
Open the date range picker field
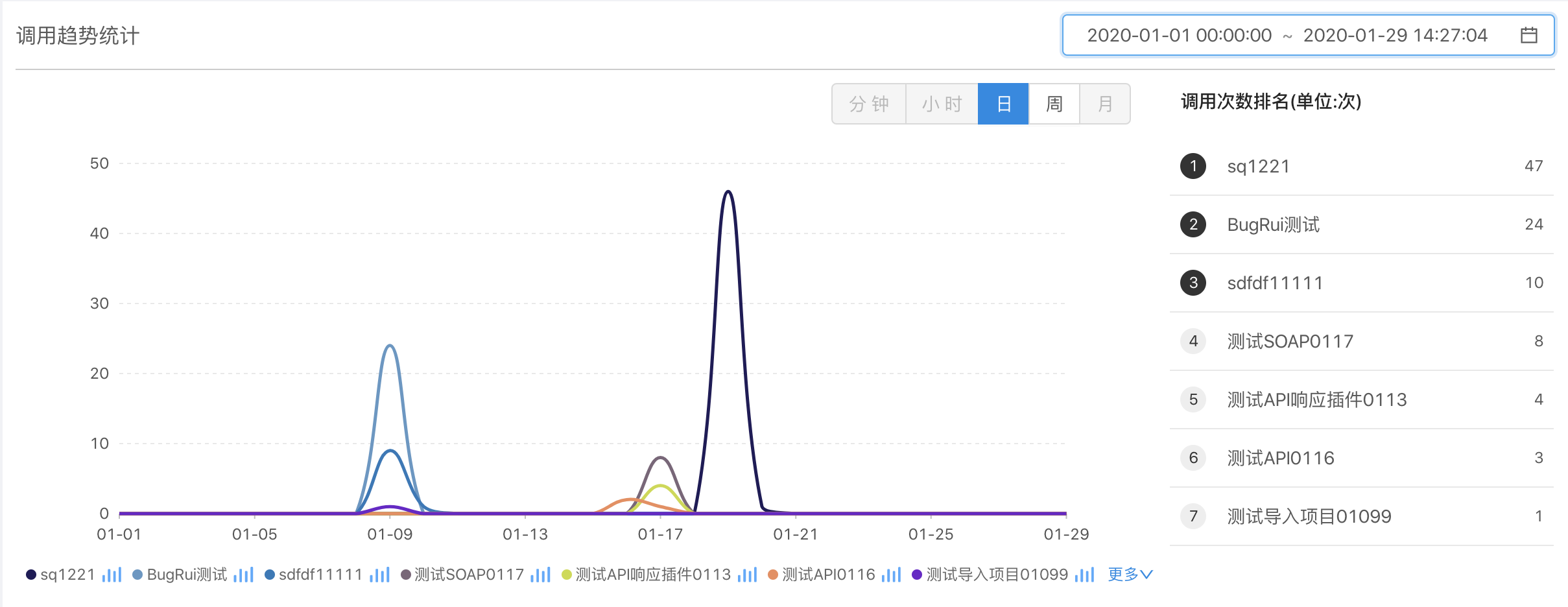pos(1287,35)
